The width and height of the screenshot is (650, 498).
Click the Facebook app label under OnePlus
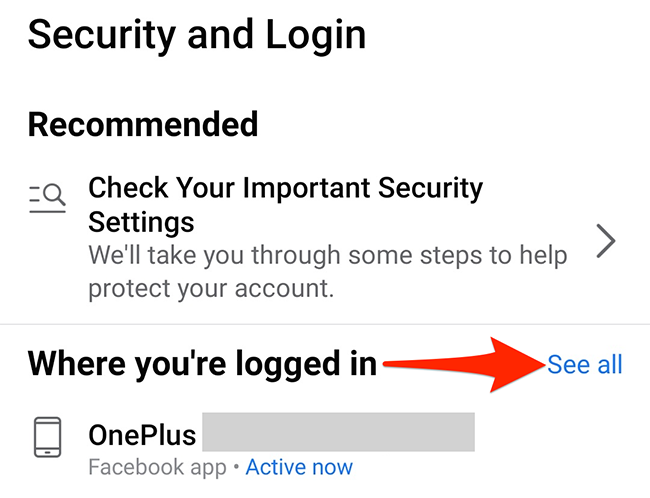coord(157,467)
